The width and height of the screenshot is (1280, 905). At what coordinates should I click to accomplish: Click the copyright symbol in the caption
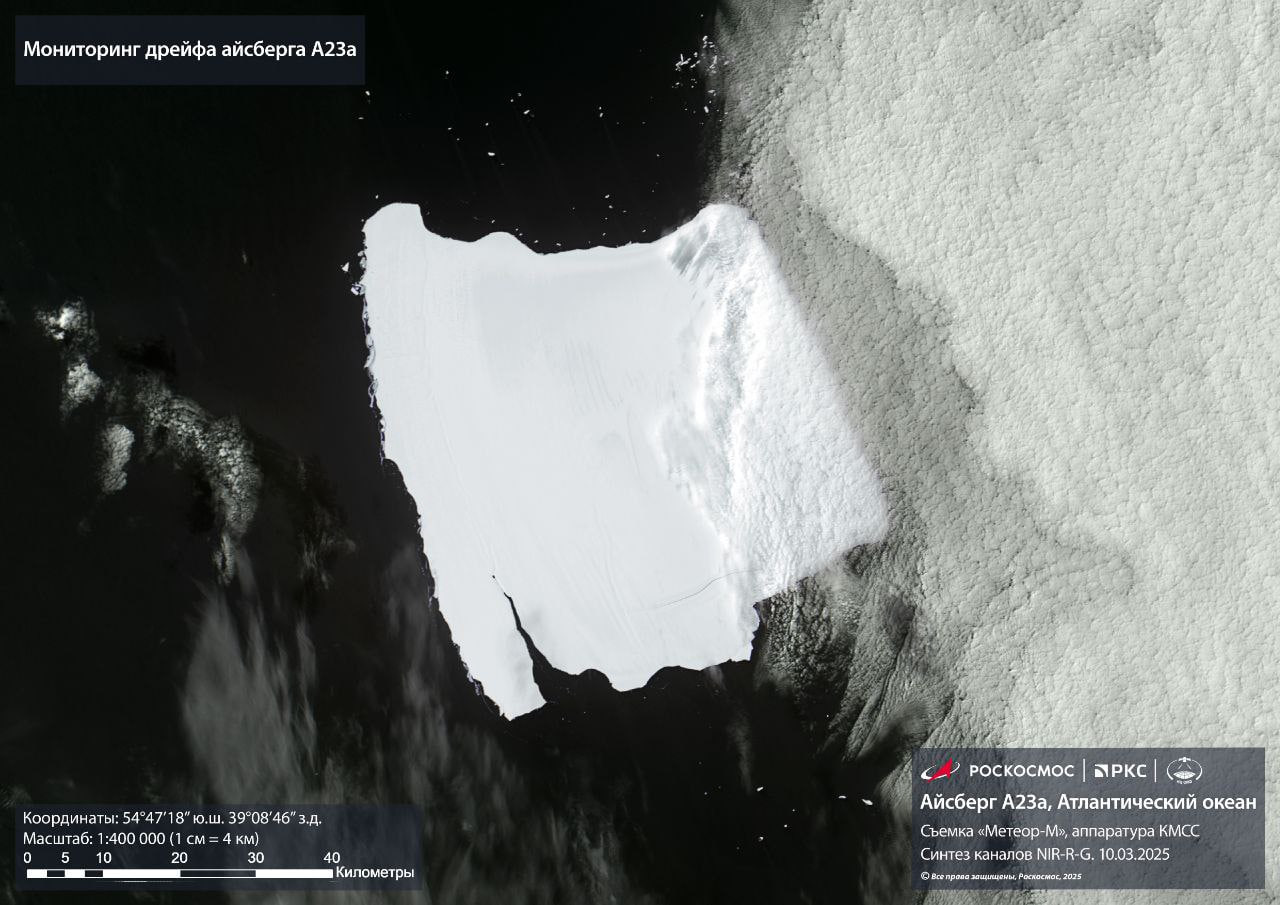point(924,876)
